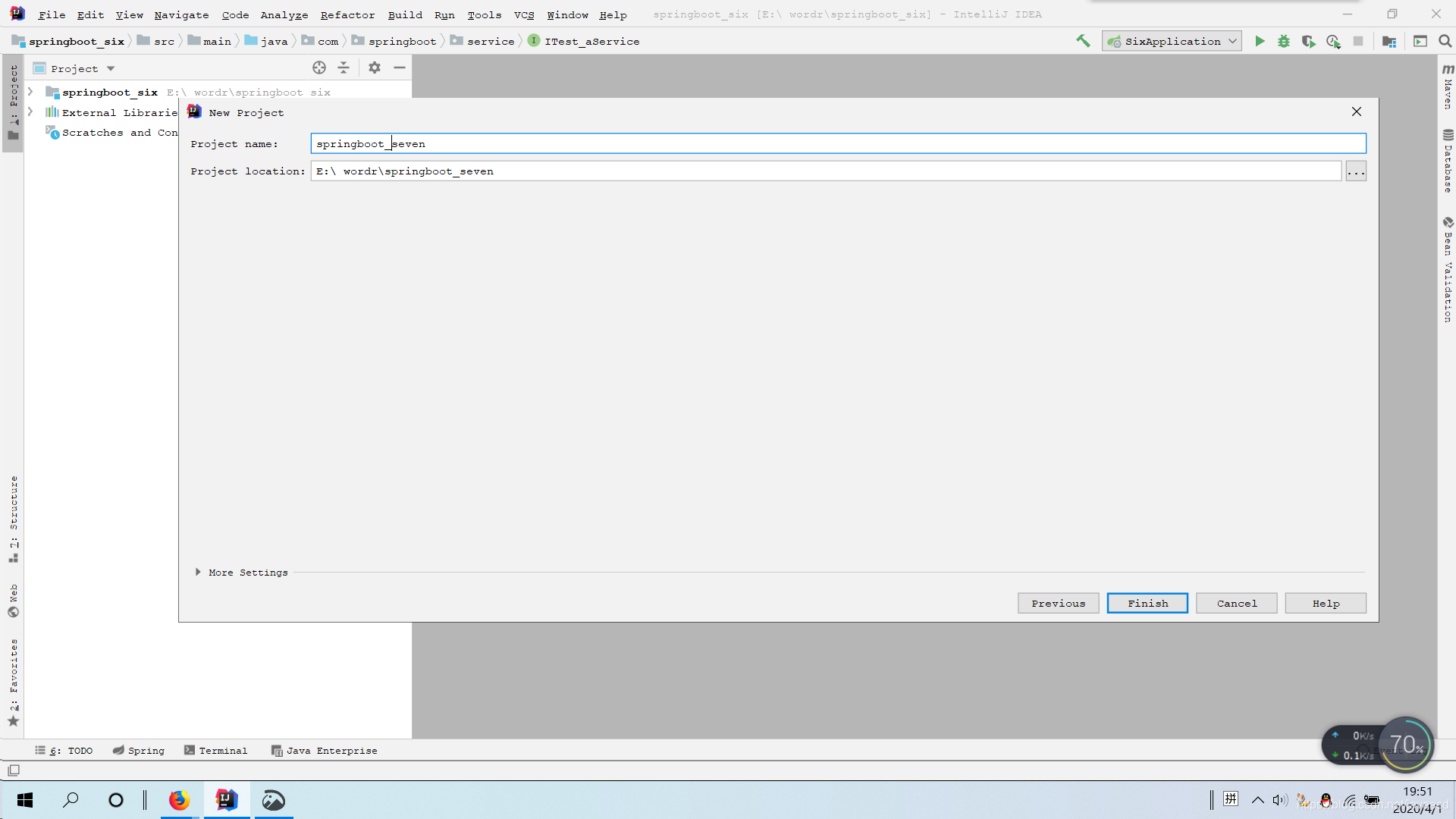Click the ITest_aService breadcrumb
Image resolution: width=1456 pixels, height=819 pixels.
click(x=584, y=41)
